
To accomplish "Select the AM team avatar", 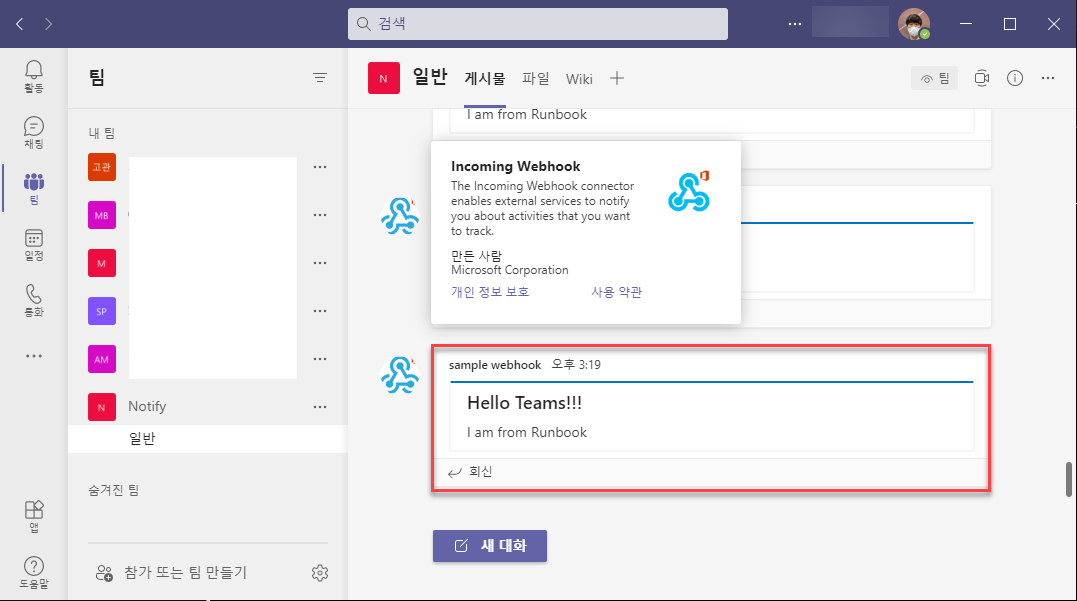I will tap(102, 359).
